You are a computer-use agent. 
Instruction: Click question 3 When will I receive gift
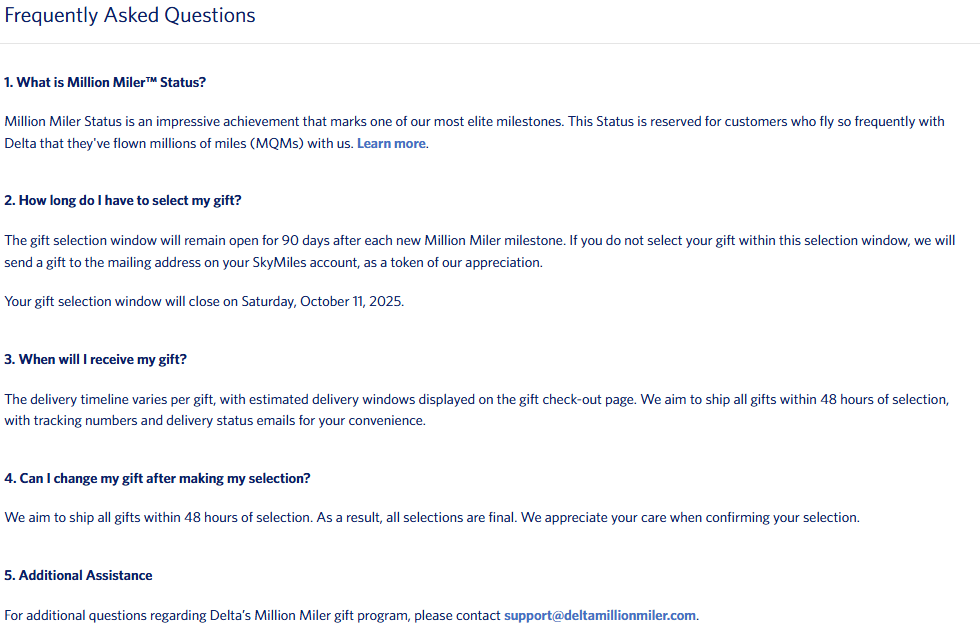point(95,359)
